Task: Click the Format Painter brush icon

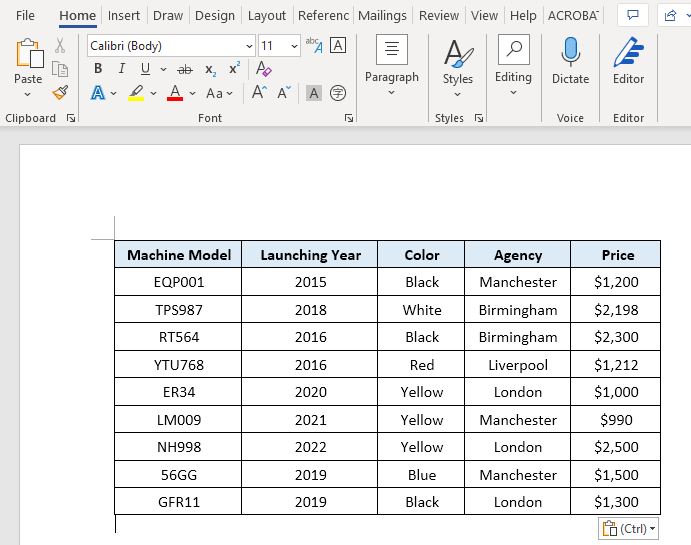Action: tap(60, 93)
